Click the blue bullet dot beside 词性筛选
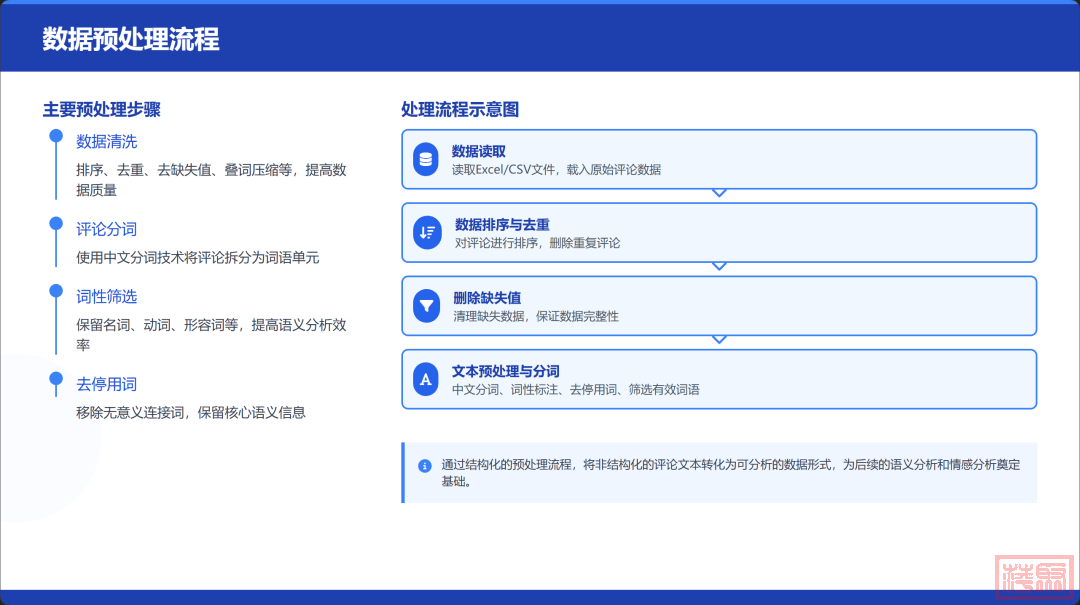 tap(56, 291)
